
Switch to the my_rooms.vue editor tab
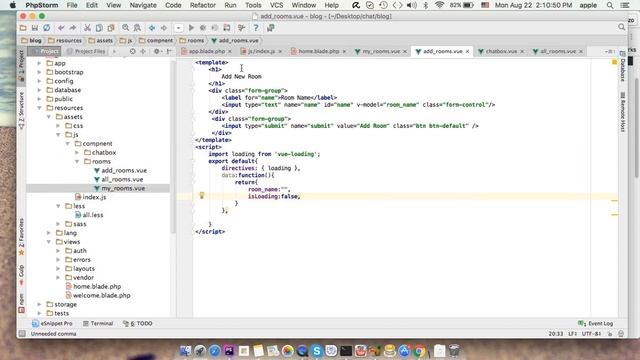pyautogui.click(x=381, y=51)
